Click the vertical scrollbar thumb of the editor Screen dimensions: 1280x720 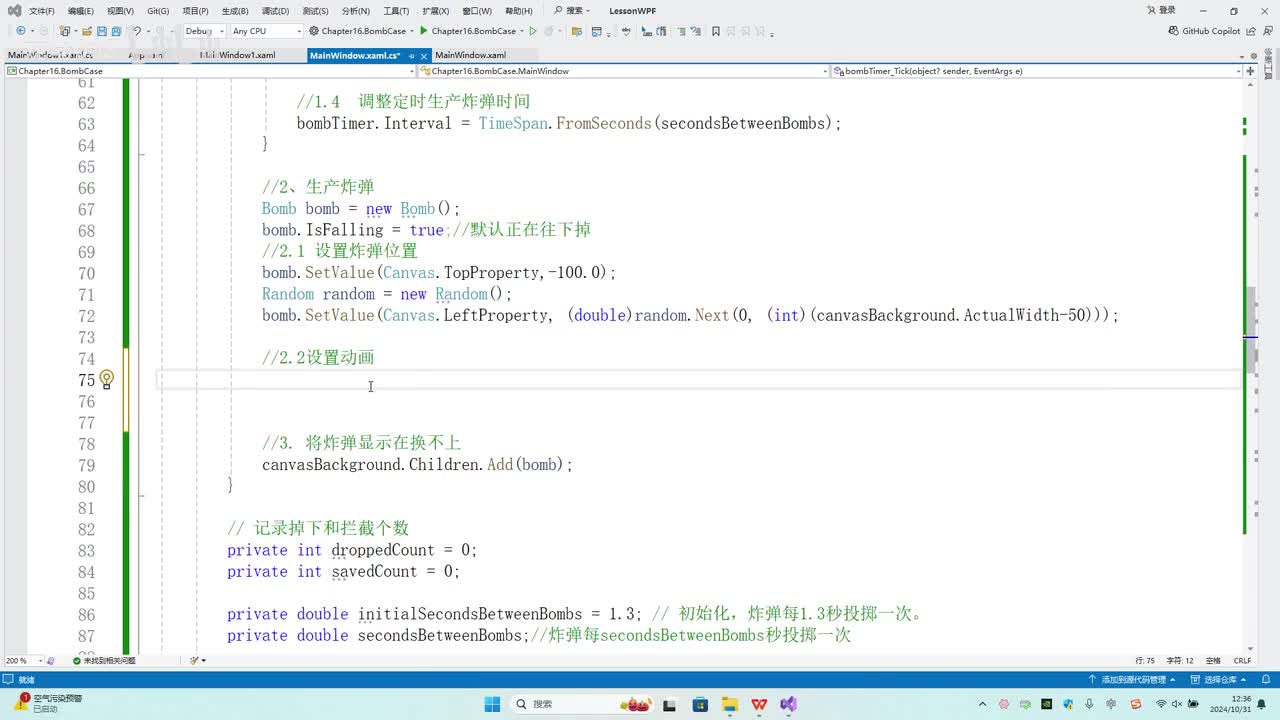(x=1250, y=330)
